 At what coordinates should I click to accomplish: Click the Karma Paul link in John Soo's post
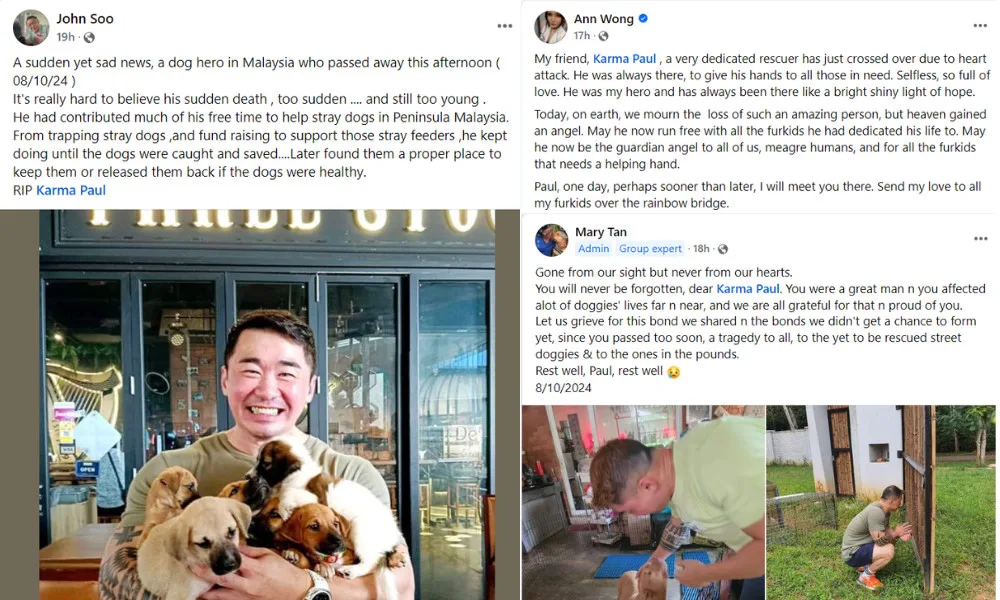(71, 190)
